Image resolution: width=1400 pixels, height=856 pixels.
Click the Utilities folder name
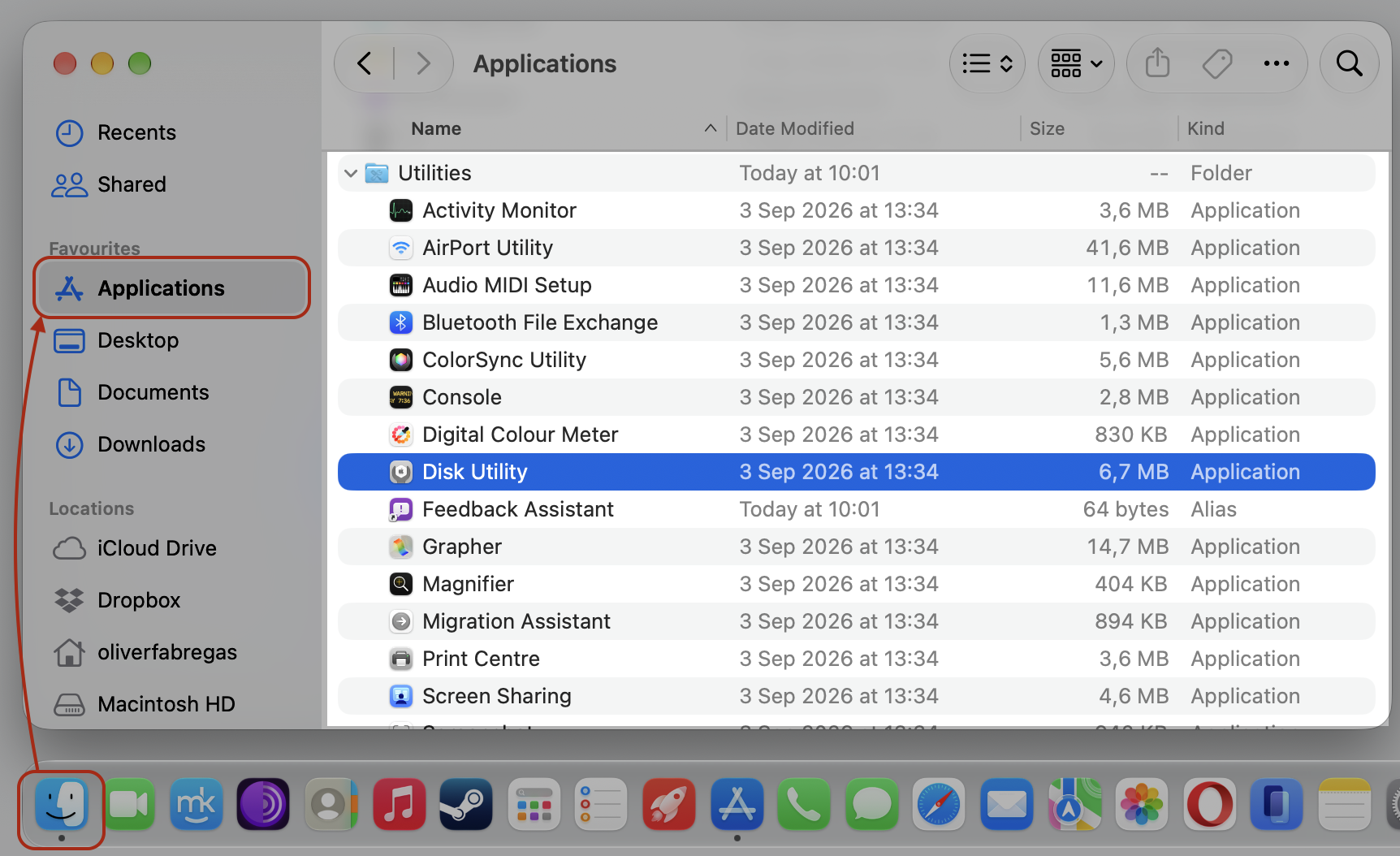tap(434, 173)
